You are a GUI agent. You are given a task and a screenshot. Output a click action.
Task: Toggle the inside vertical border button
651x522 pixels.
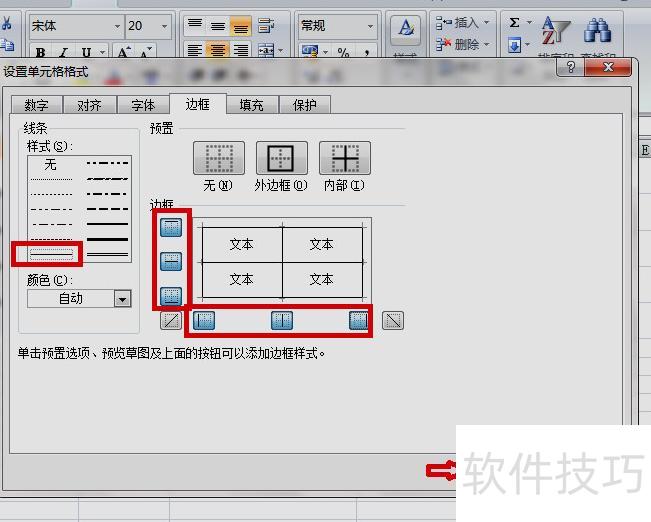(282, 321)
